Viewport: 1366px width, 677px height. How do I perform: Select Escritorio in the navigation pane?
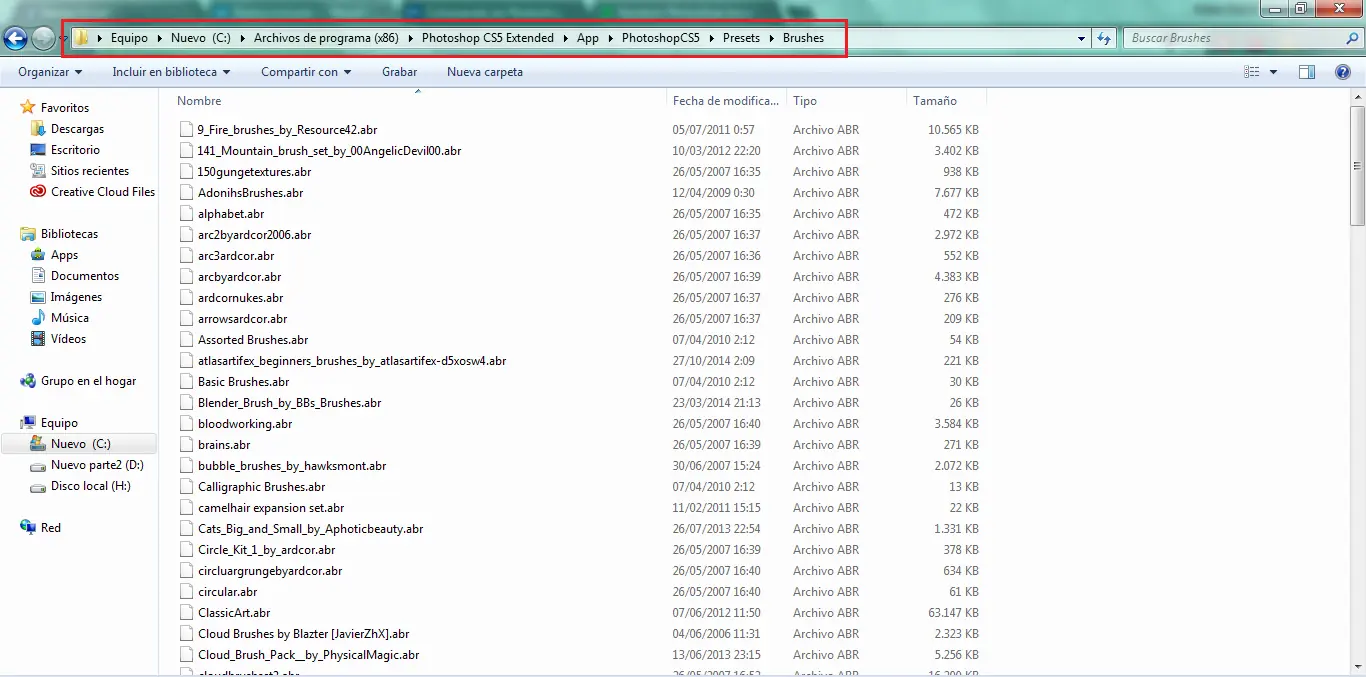click(x=75, y=150)
